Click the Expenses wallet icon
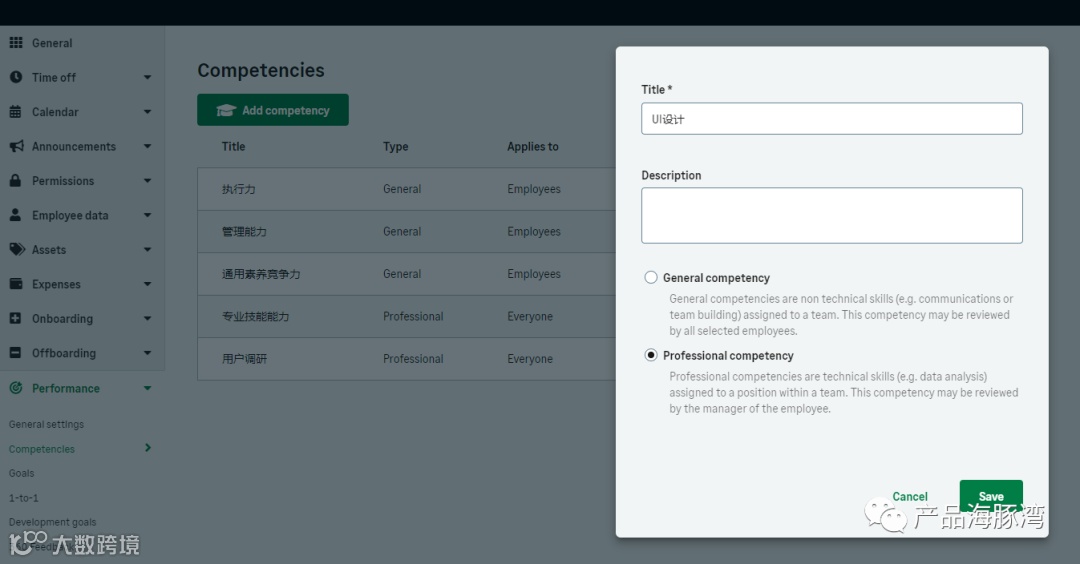Image resolution: width=1080 pixels, height=564 pixels. tap(16, 284)
